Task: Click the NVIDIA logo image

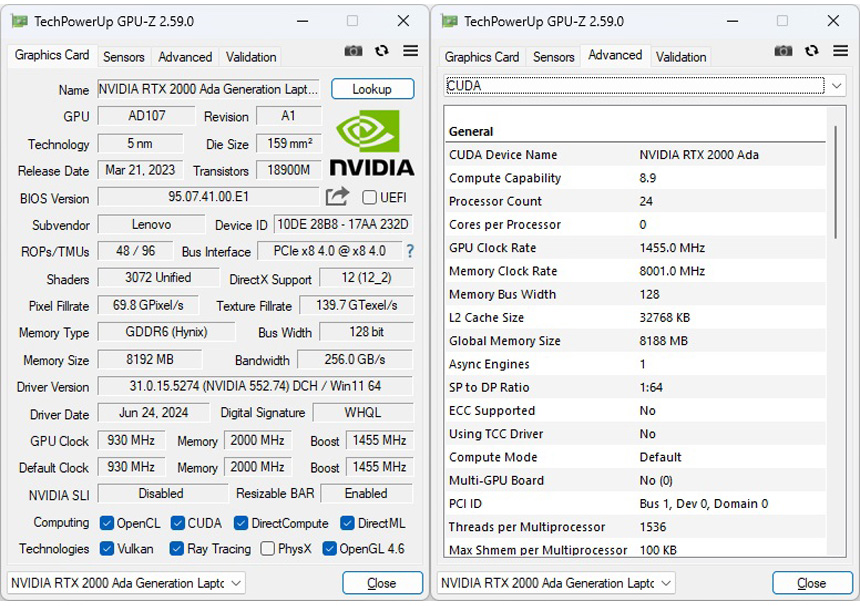Action: [x=371, y=142]
